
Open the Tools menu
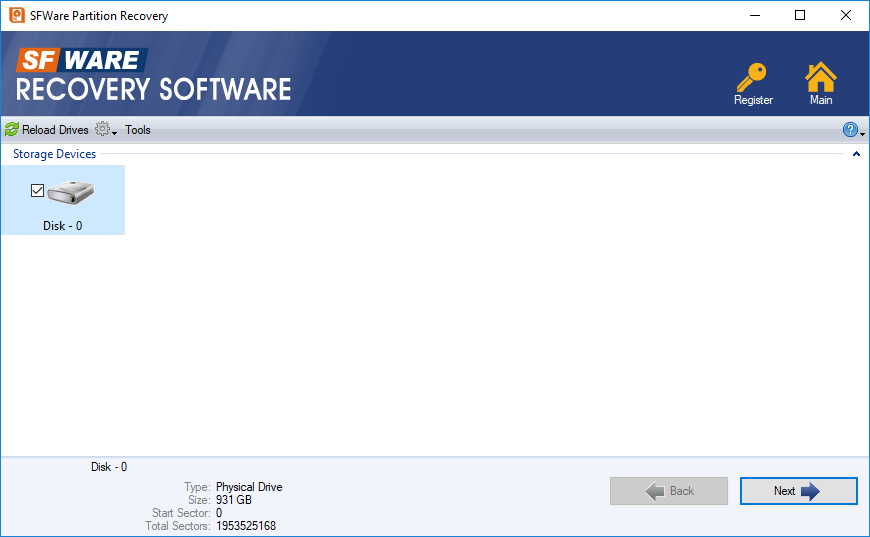pos(138,130)
